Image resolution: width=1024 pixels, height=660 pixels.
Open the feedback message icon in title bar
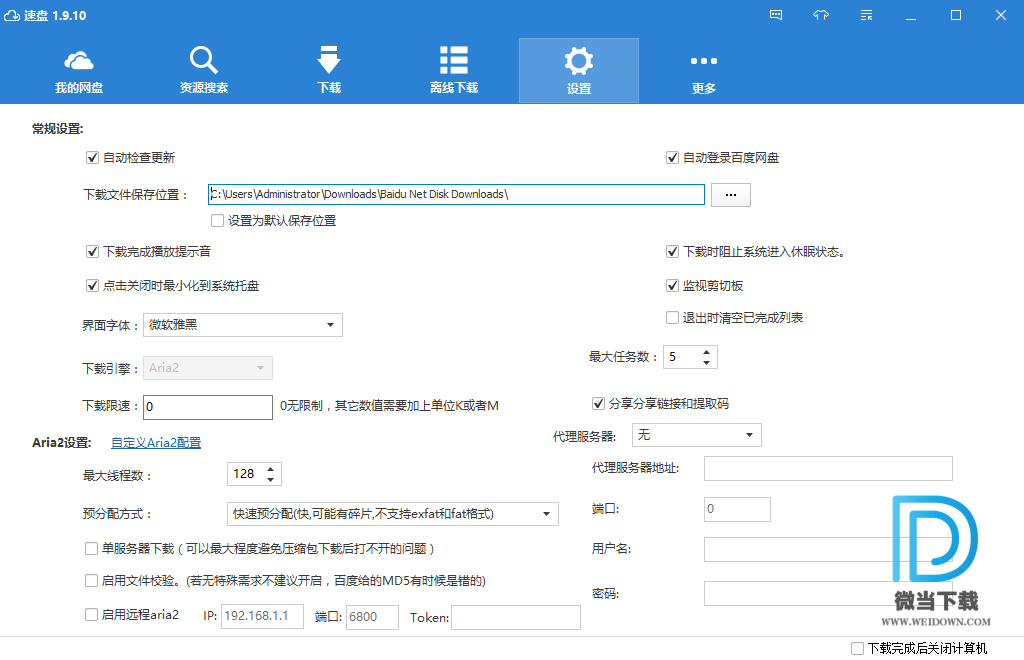point(776,15)
